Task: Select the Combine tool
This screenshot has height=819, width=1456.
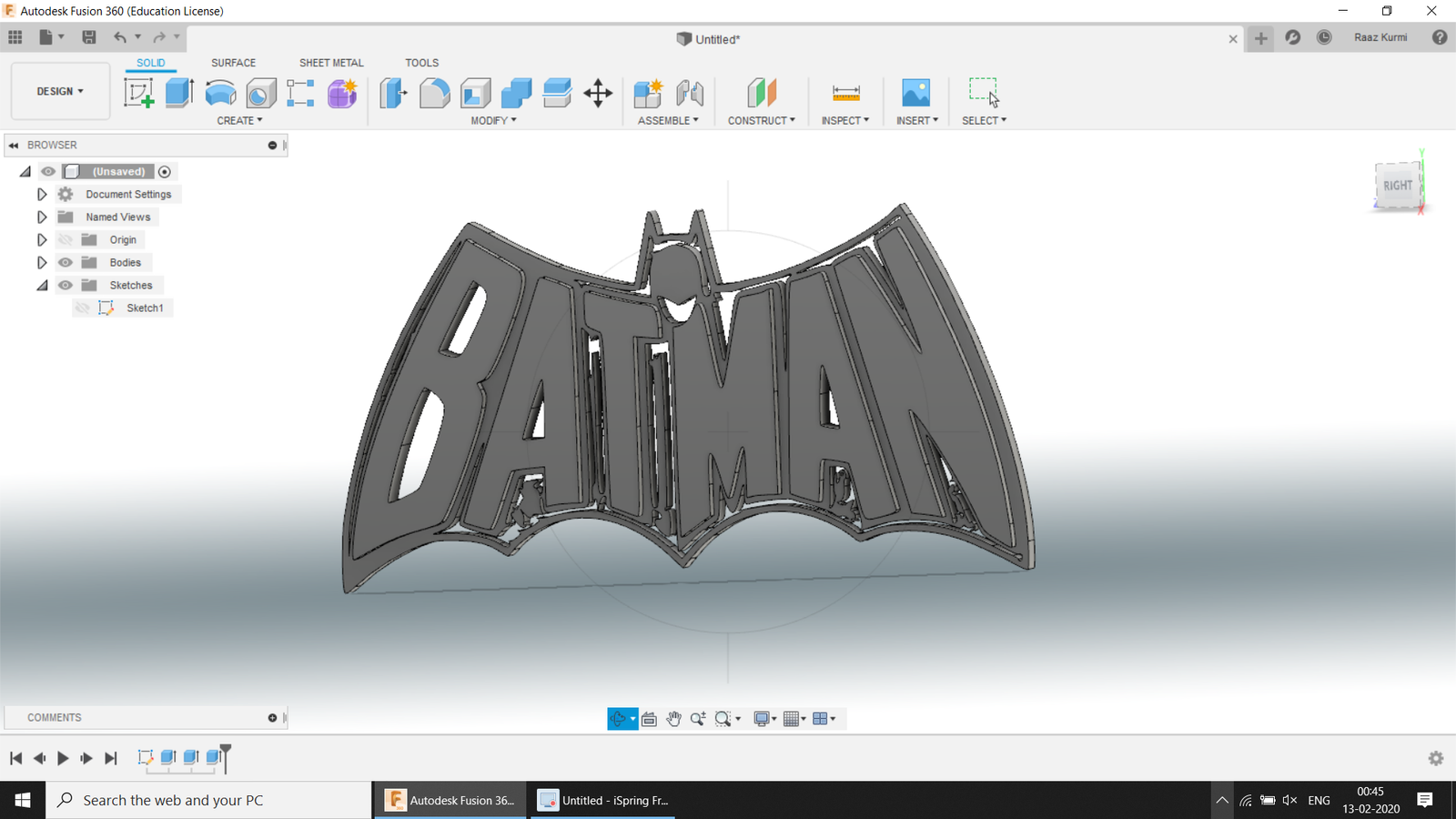Action: click(516, 93)
